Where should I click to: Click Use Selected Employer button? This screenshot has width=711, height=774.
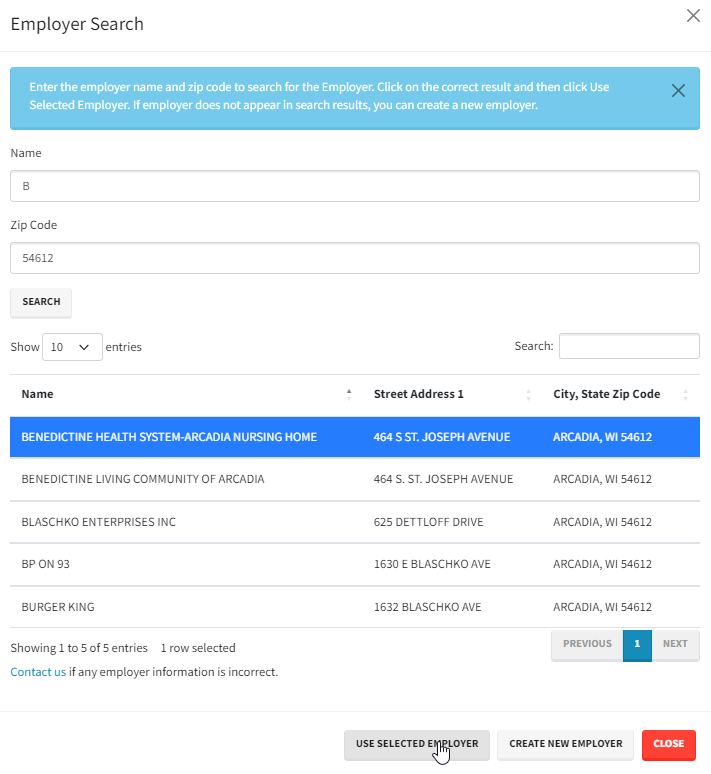coord(416,744)
